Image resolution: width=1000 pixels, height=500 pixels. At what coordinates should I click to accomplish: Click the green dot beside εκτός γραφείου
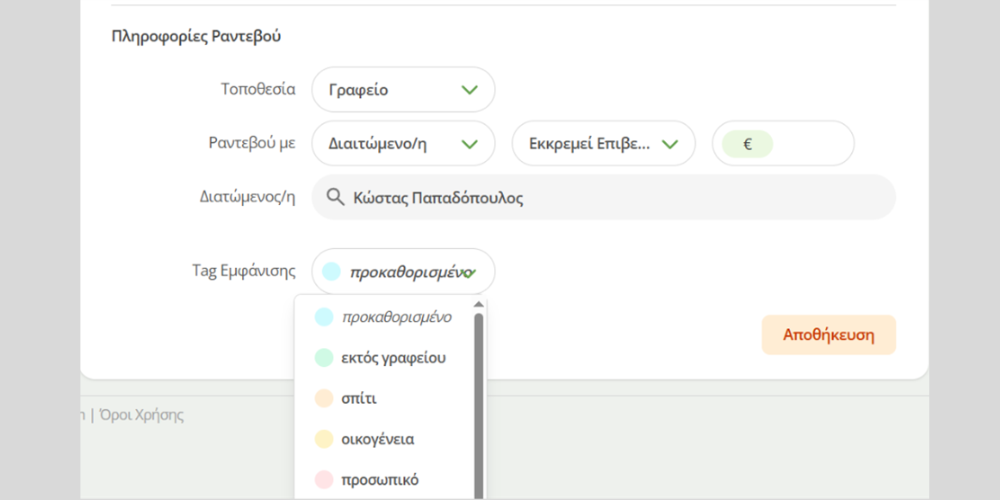323,358
